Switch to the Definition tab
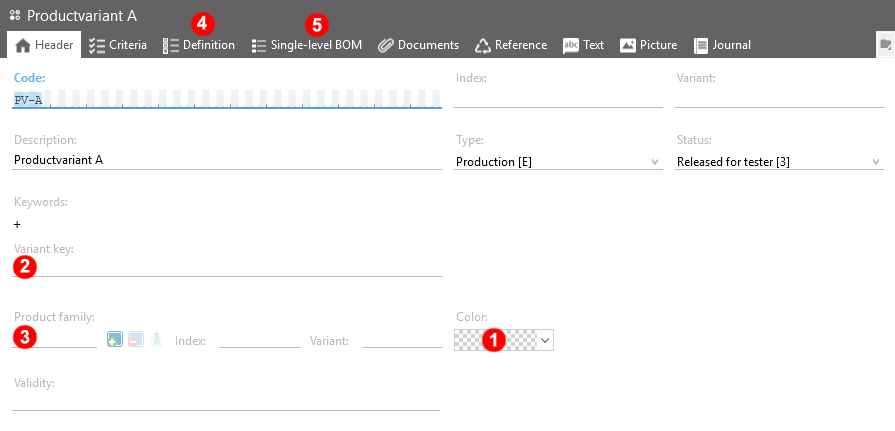This screenshot has height=431, width=895. [x=199, y=45]
